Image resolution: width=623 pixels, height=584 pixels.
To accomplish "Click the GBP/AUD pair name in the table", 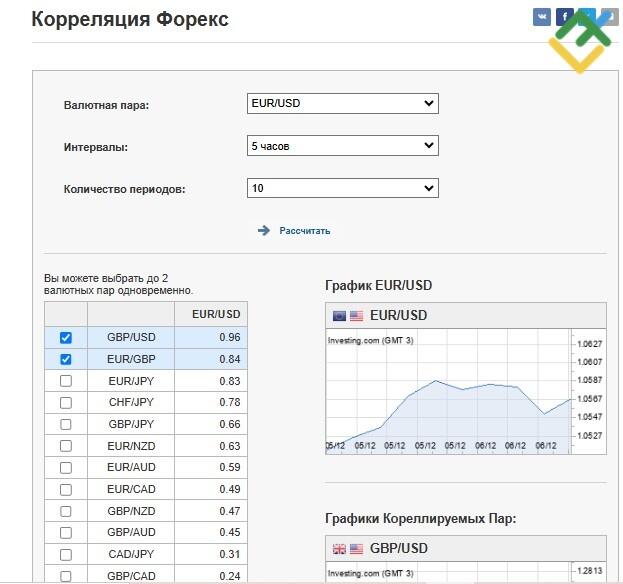I will (x=131, y=532).
